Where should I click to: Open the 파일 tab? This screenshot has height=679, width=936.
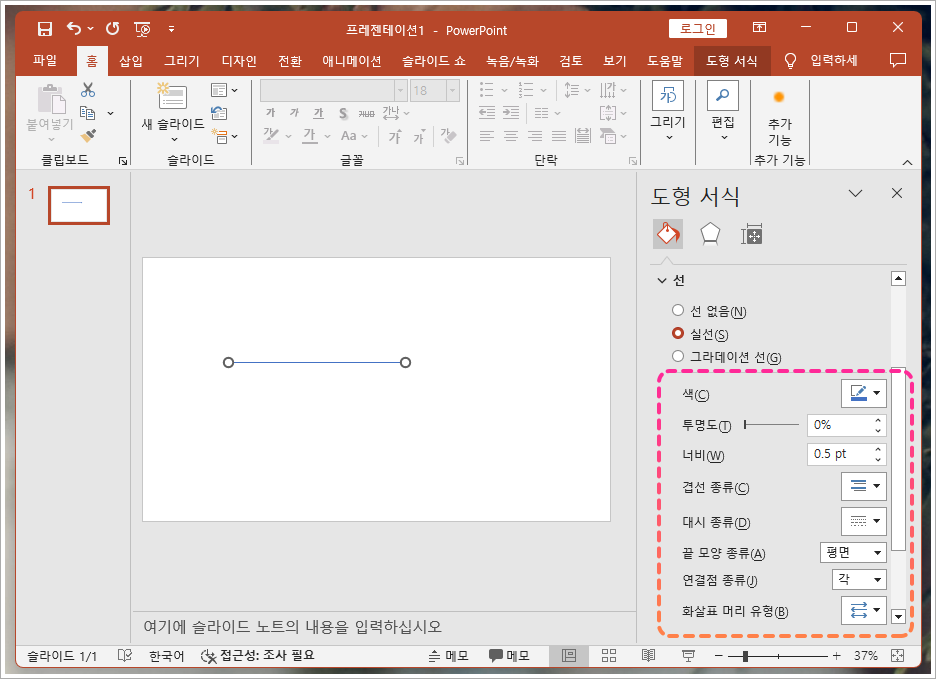45,60
